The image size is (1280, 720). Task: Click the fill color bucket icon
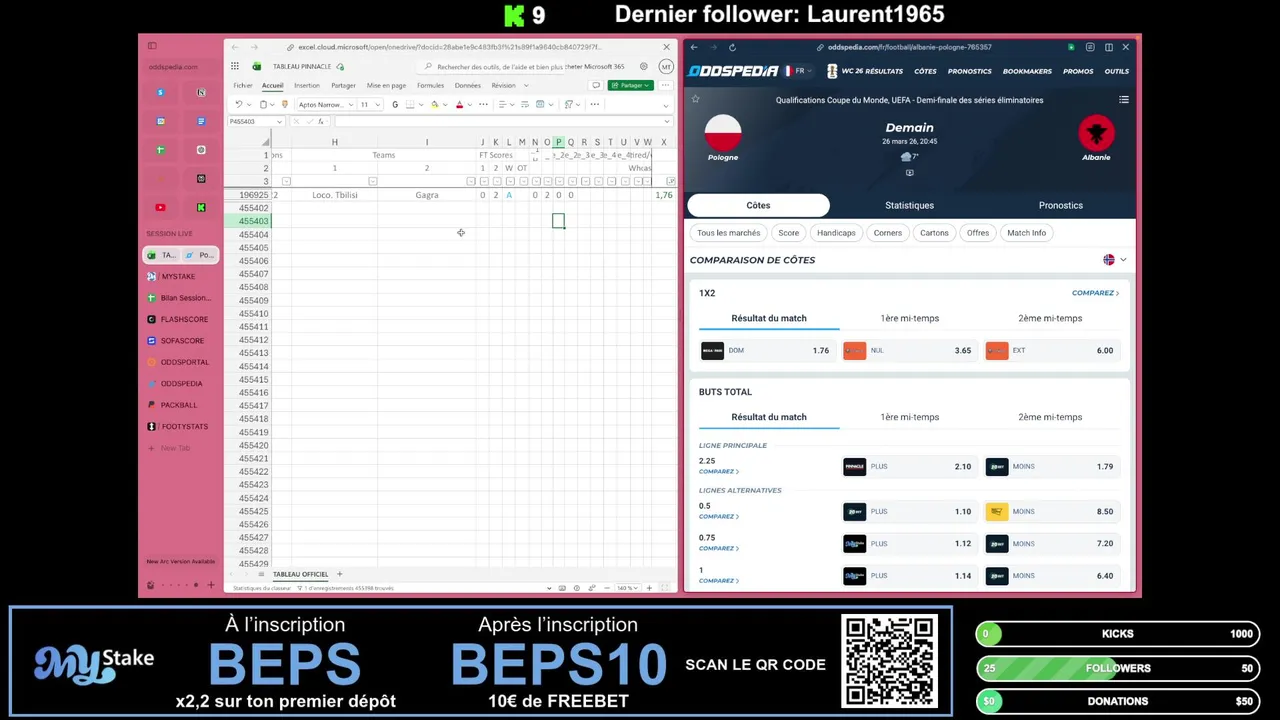click(x=435, y=104)
